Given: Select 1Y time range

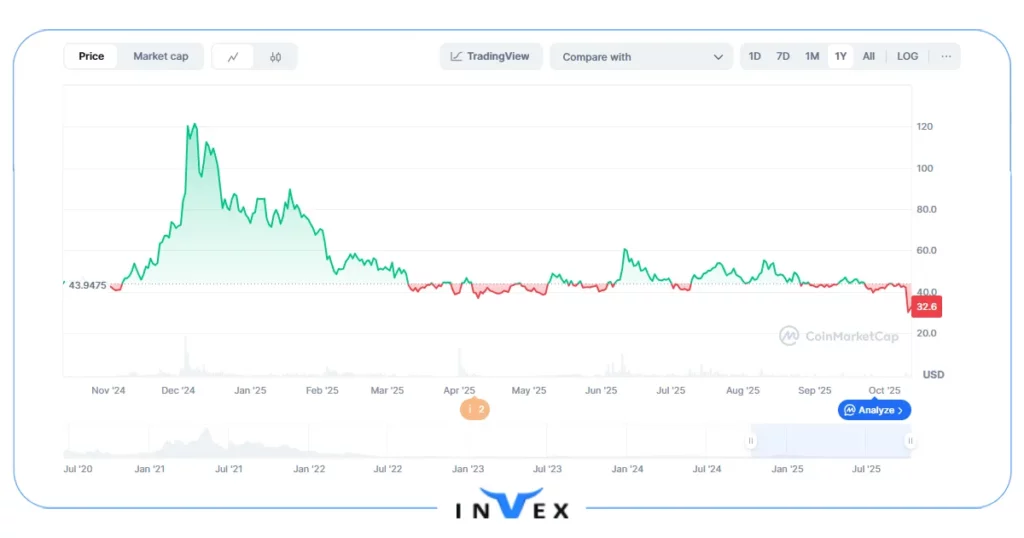Looking at the screenshot, I should click(841, 57).
